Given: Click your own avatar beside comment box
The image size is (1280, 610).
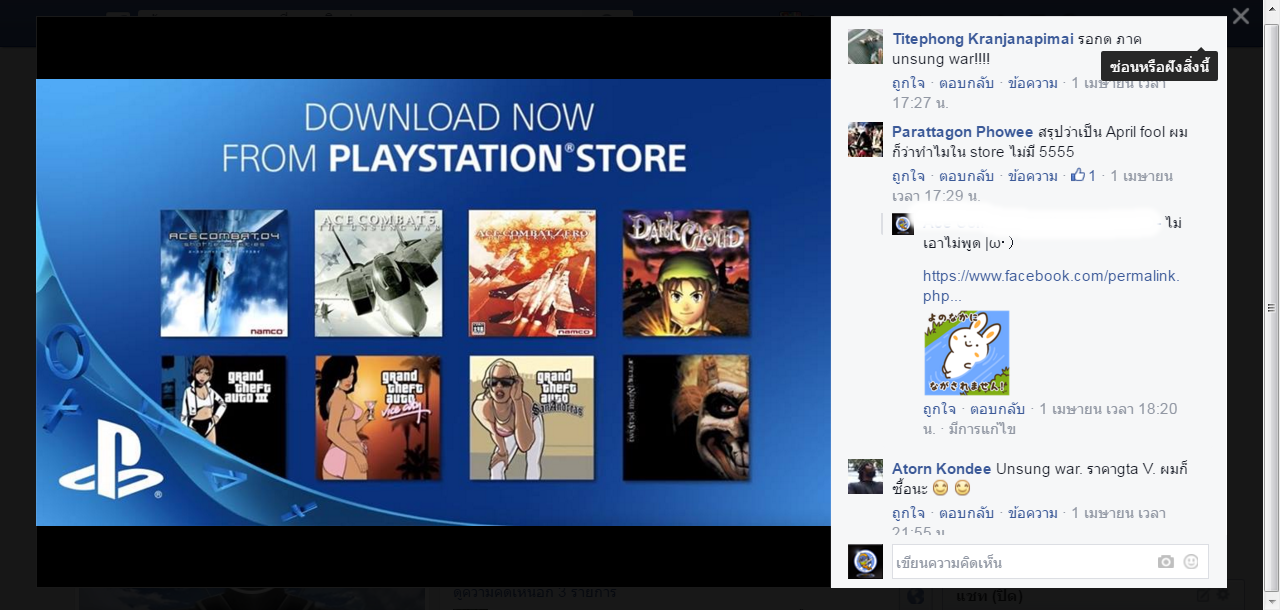Looking at the screenshot, I should coord(865,562).
